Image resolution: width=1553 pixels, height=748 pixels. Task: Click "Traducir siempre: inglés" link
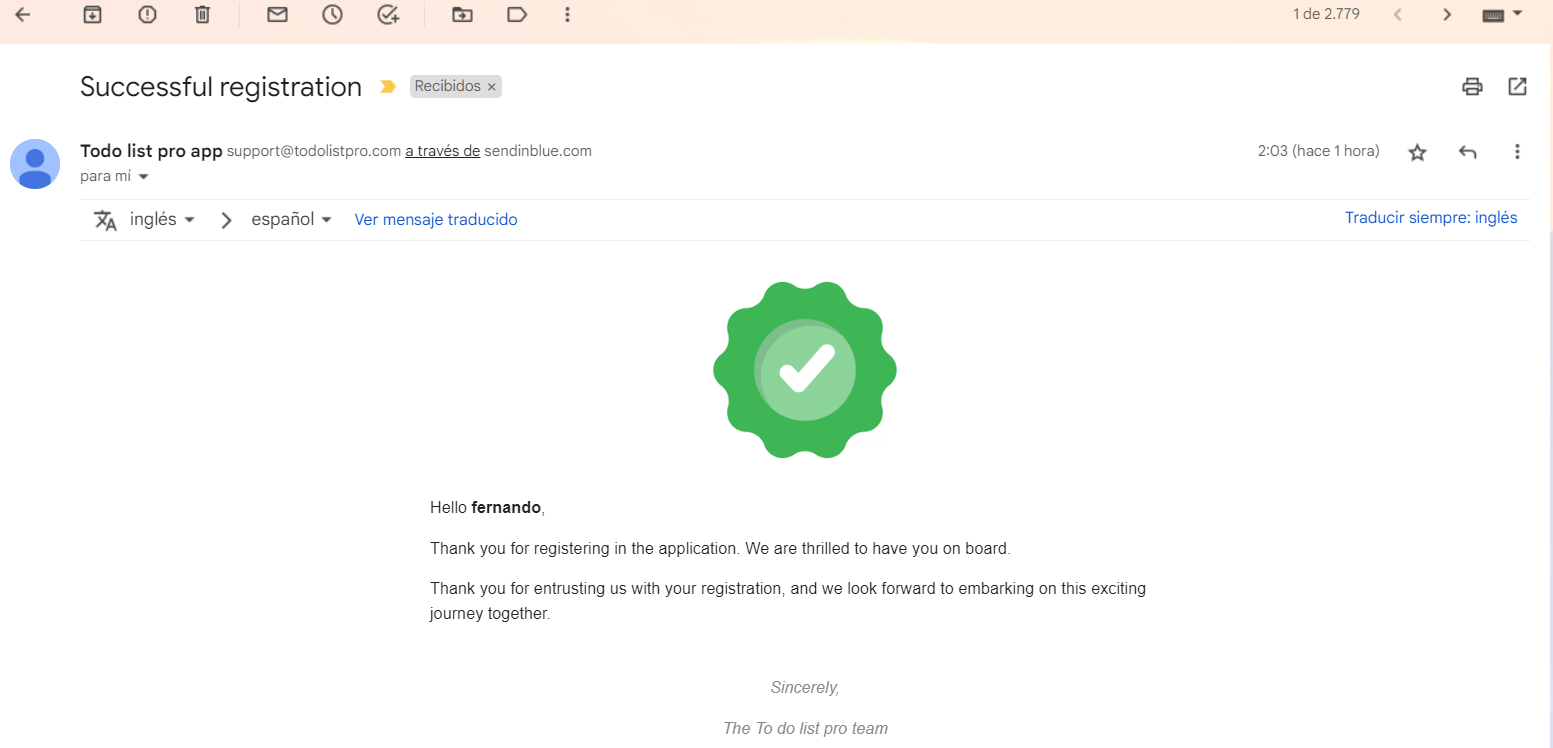tap(1431, 218)
